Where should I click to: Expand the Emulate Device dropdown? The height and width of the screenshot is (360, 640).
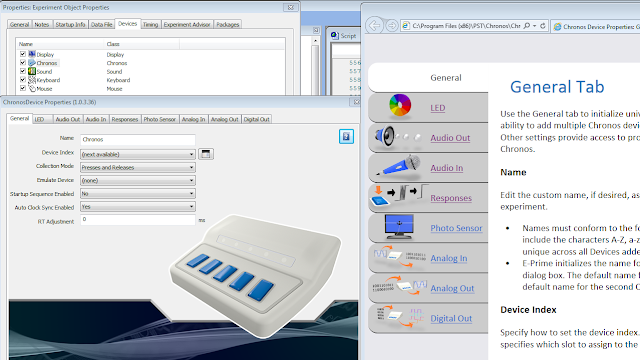pos(138,180)
